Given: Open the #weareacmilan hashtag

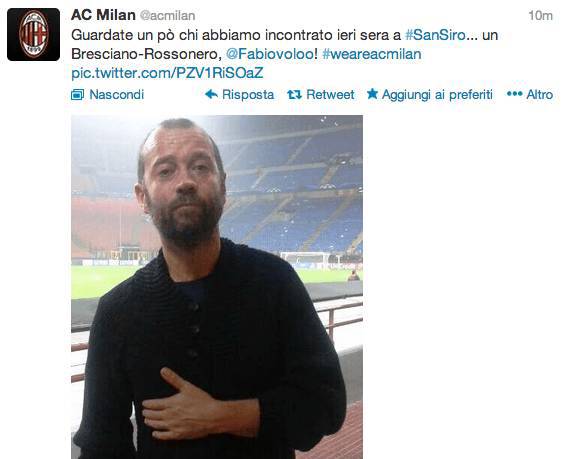Looking at the screenshot, I should [x=372, y=54].
